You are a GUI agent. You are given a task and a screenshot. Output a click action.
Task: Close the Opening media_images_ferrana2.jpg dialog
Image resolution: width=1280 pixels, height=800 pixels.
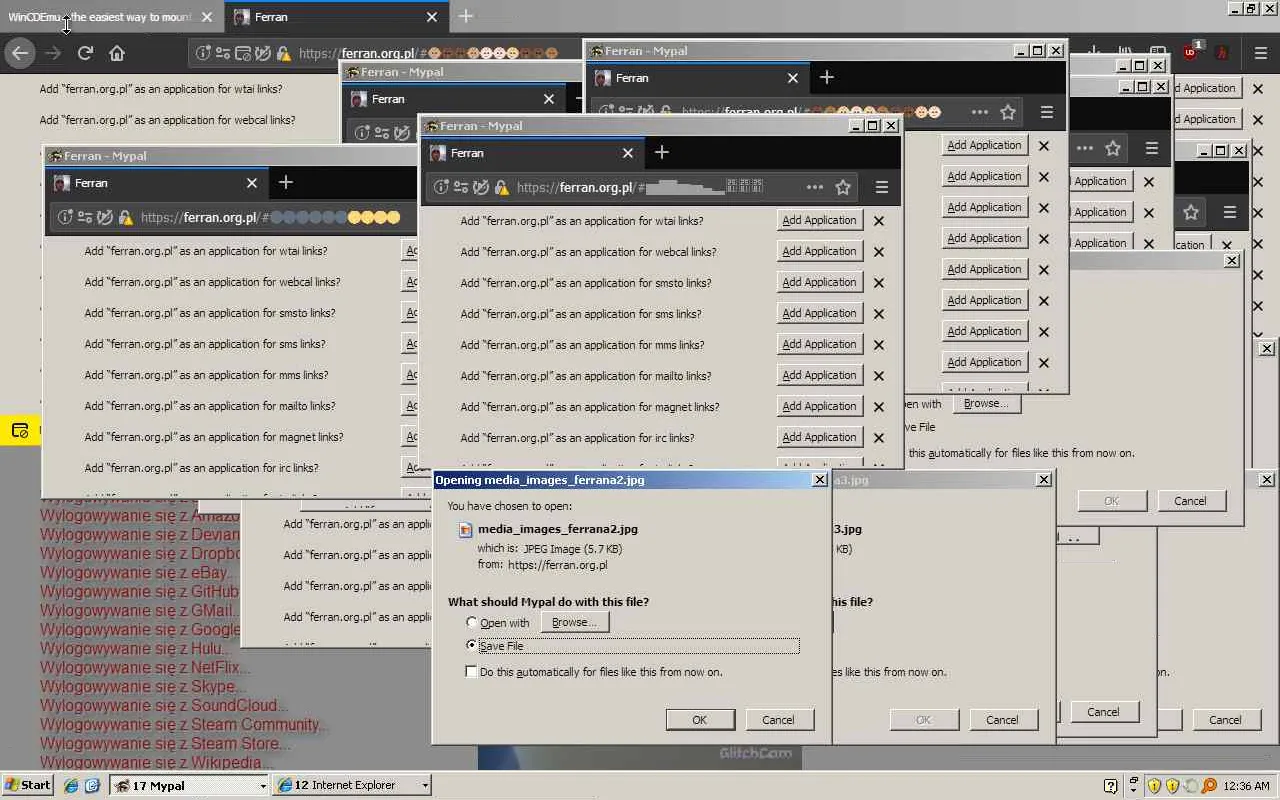click(819, 480)
